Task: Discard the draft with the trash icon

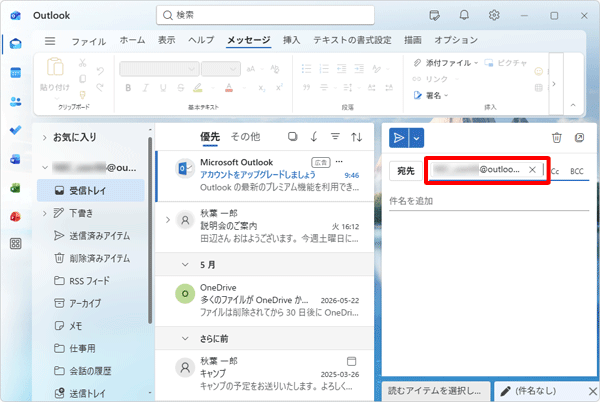Action: [557, 138]
